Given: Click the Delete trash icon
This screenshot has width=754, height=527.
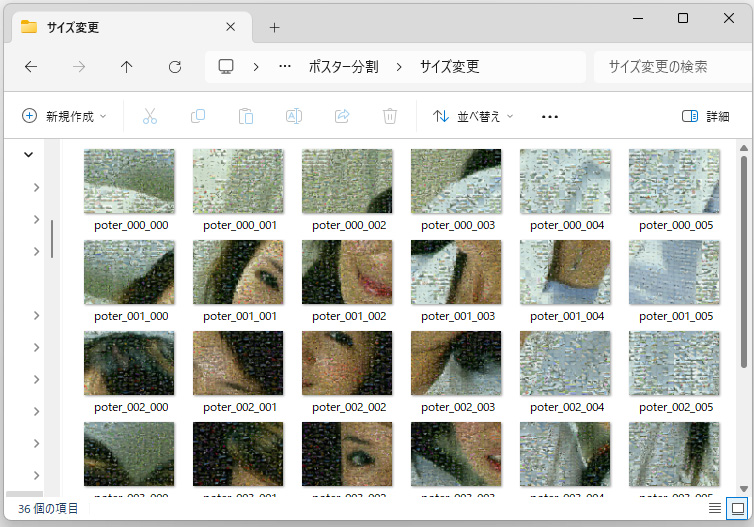Looking at the screenshot, I should pyautogui.click(x=390, y=116).
